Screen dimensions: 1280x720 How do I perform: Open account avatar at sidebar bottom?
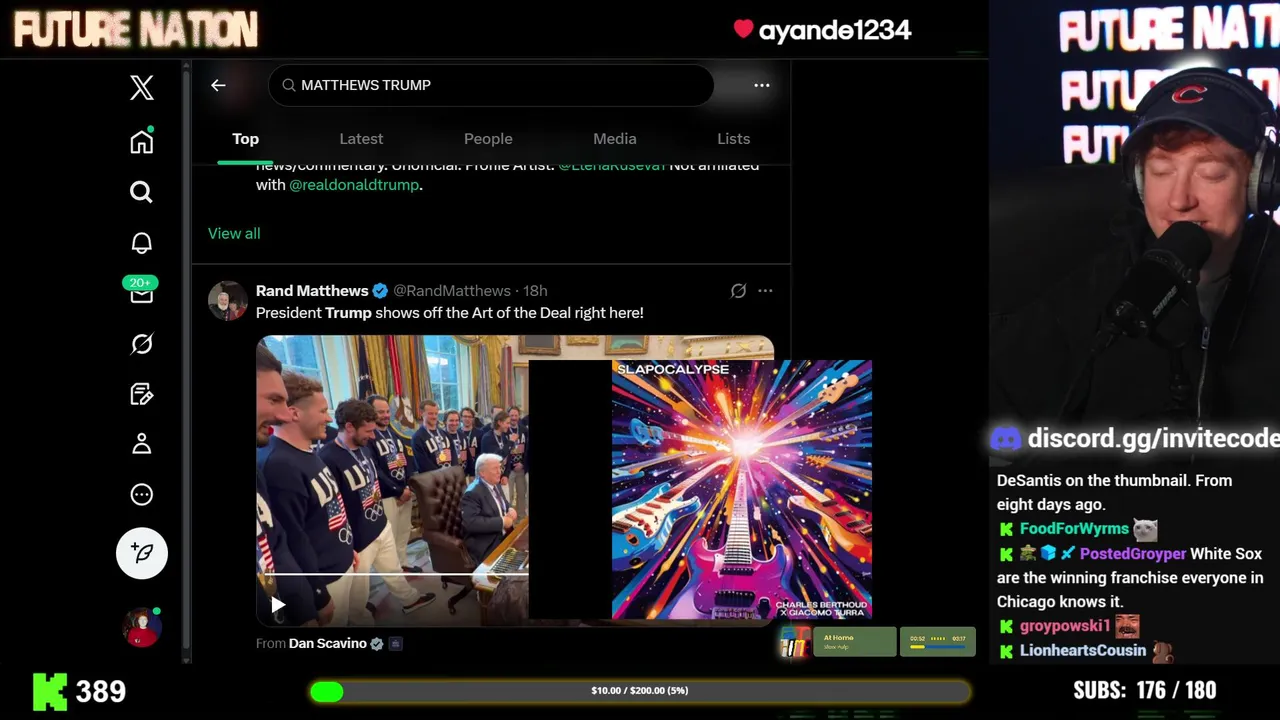(x=142, y=627)
